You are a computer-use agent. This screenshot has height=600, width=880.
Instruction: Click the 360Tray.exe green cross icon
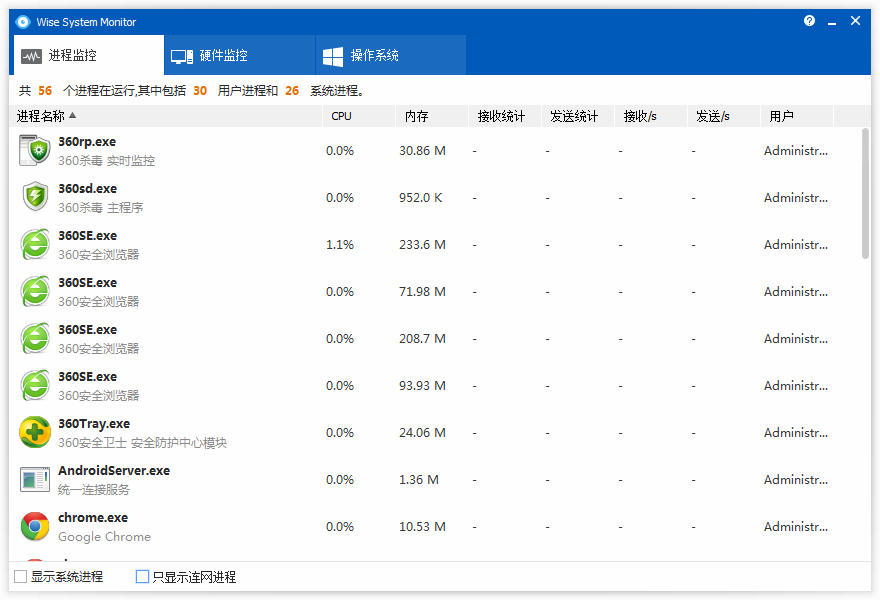pyautogui.click(x=34, y=431)
